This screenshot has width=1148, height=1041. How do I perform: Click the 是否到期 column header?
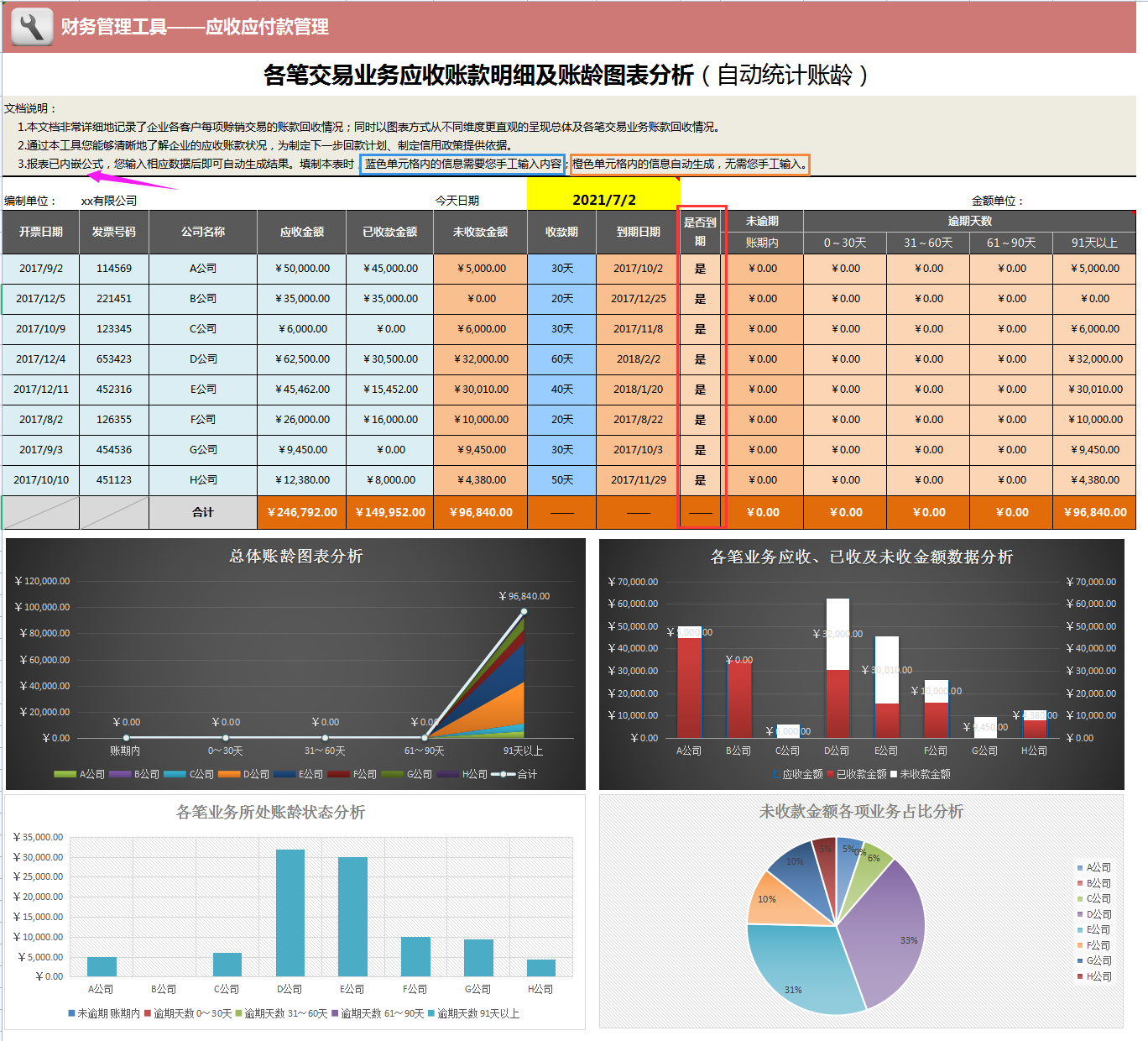coord(700,232)
